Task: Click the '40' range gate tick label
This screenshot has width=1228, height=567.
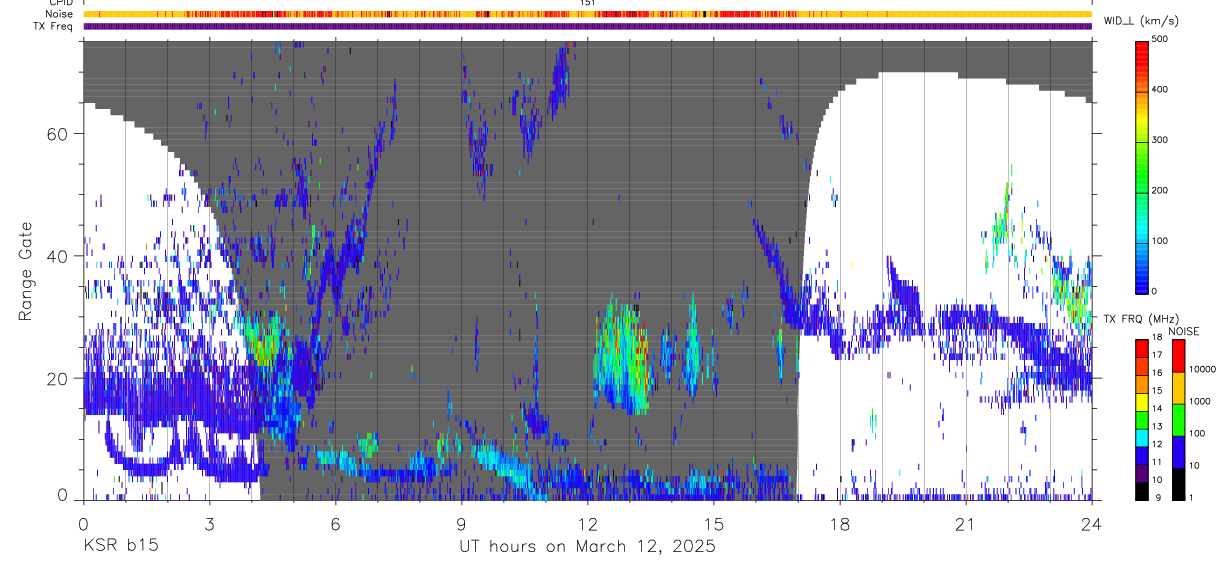Action: pos(55,256)
